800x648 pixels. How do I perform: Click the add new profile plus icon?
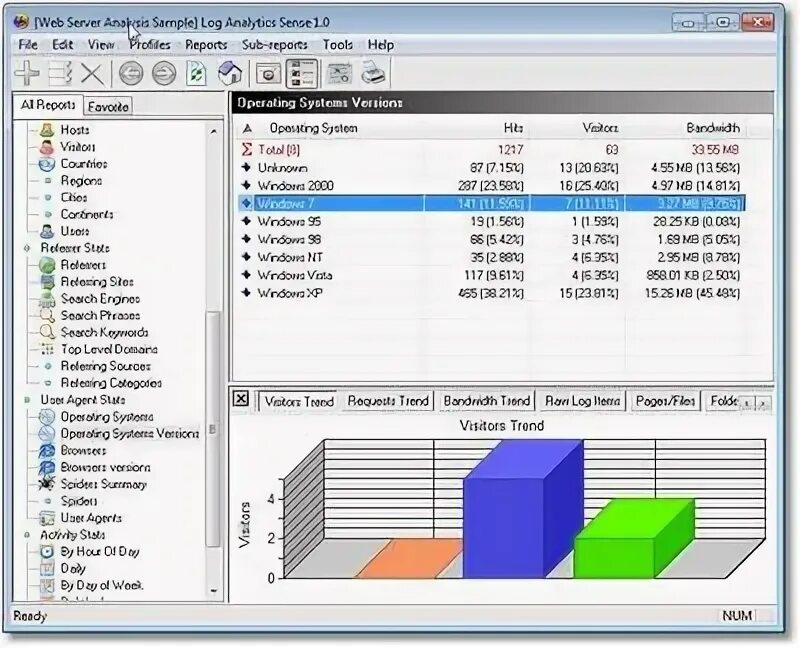point(27,74)
